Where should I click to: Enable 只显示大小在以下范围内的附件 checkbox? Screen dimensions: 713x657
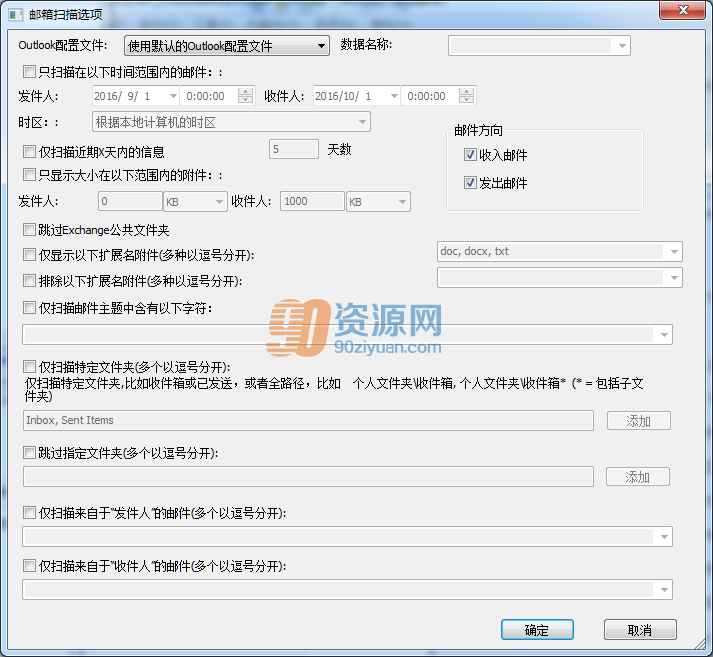pos(30,175)
